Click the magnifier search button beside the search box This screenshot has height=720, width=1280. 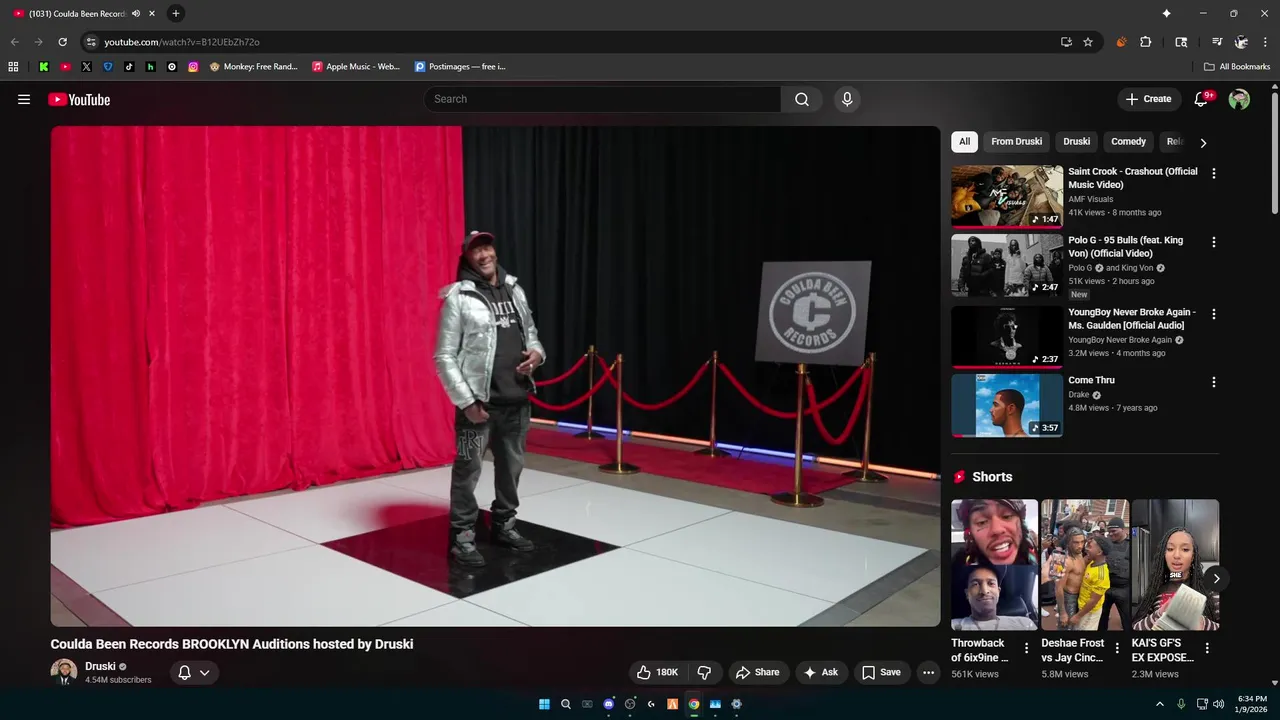(x=802, y=99)
